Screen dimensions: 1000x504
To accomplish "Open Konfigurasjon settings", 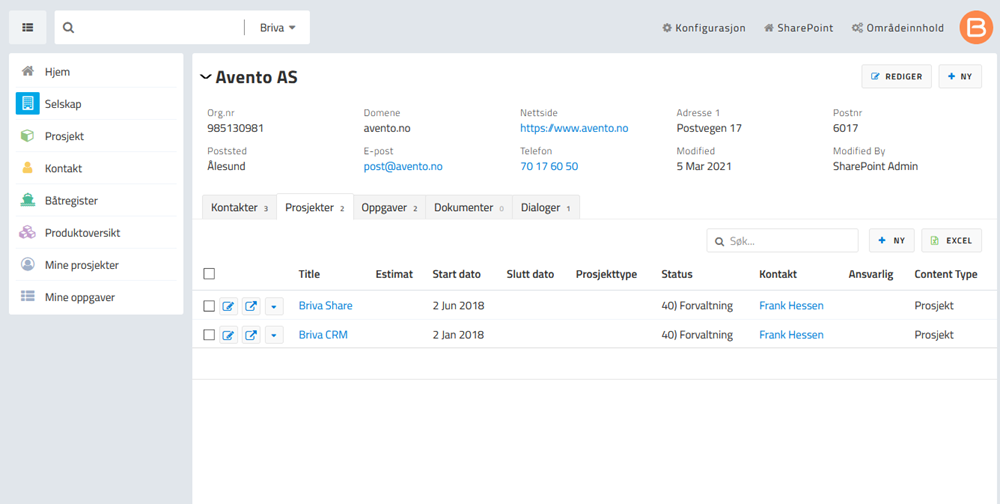I will 703,28.
